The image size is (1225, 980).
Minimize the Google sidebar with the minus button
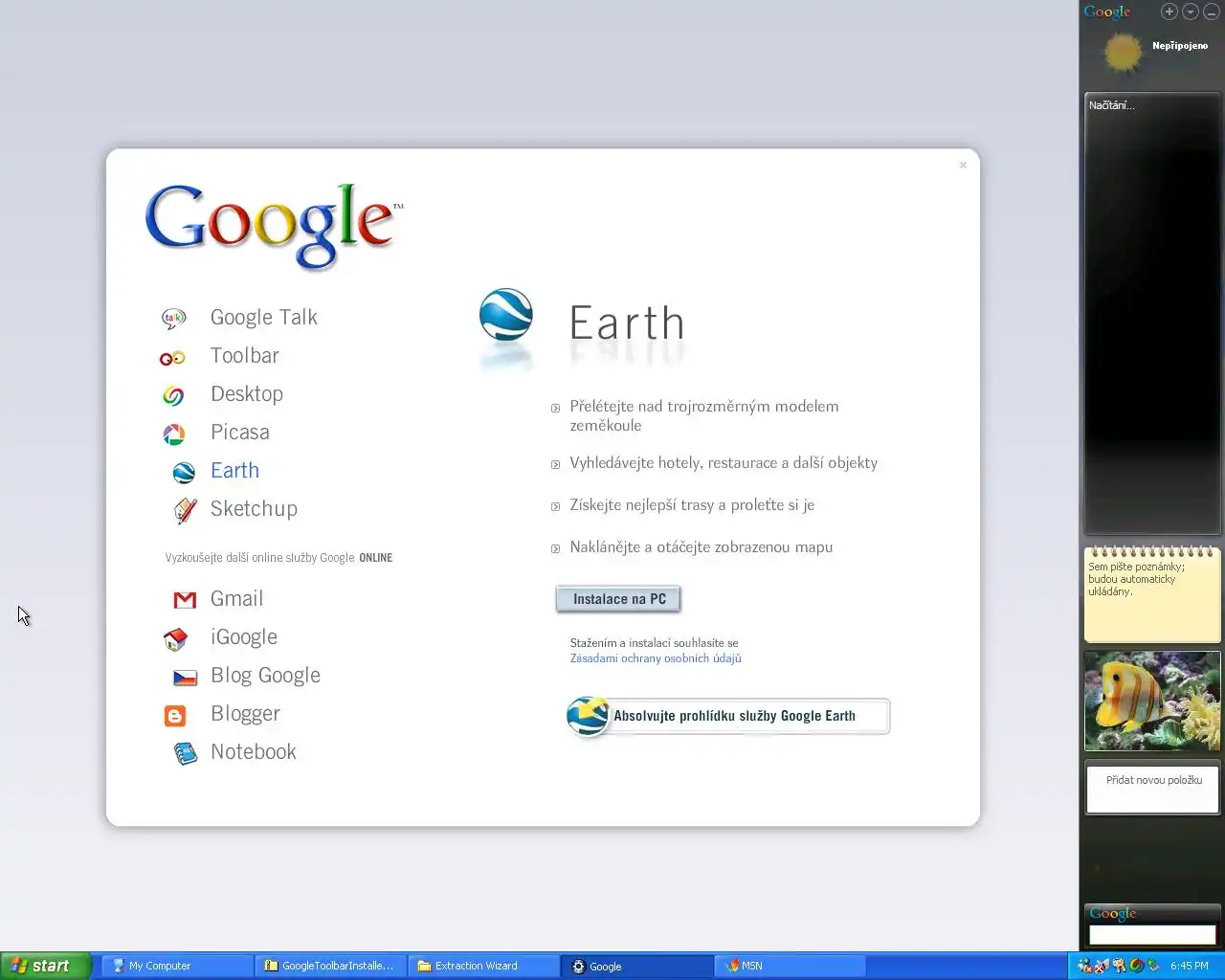point(1210,11)
